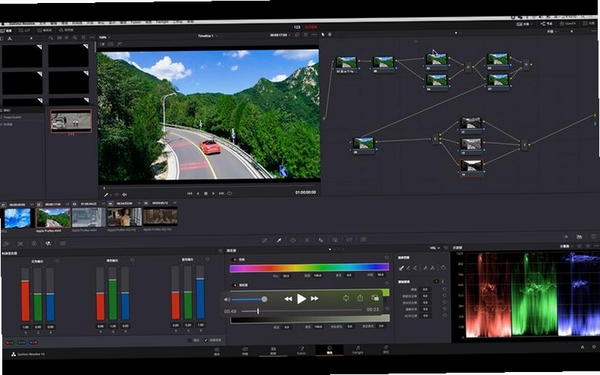
Task: Select the qualifier eyedropper picker
Action: pos(401,268)
